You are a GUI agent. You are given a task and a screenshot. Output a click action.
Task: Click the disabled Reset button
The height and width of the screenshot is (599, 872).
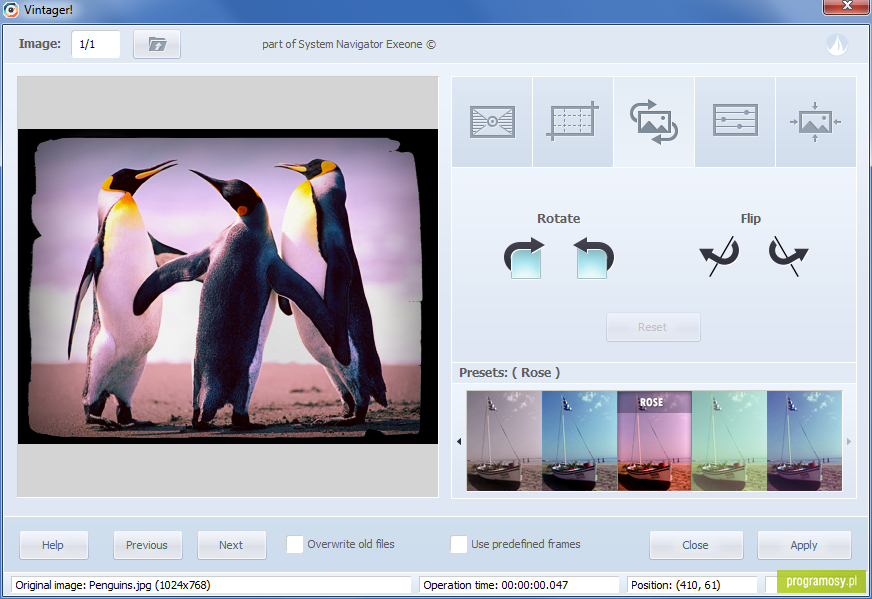653,327
